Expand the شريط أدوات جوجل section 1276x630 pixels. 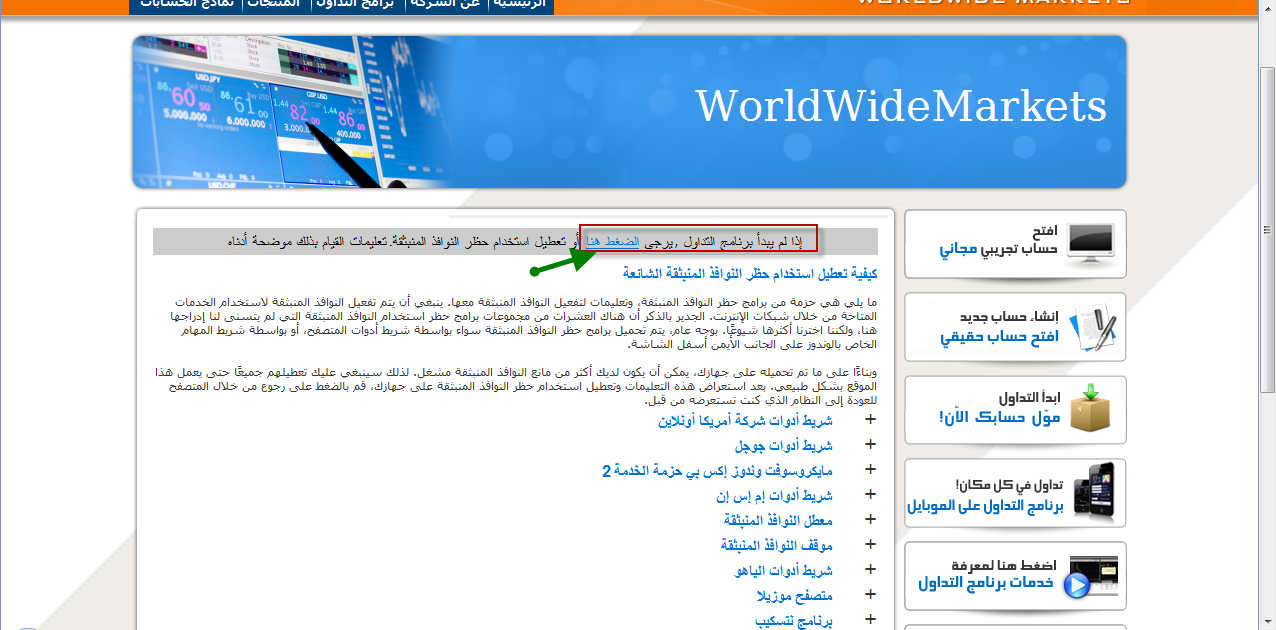tap(870, 445)
